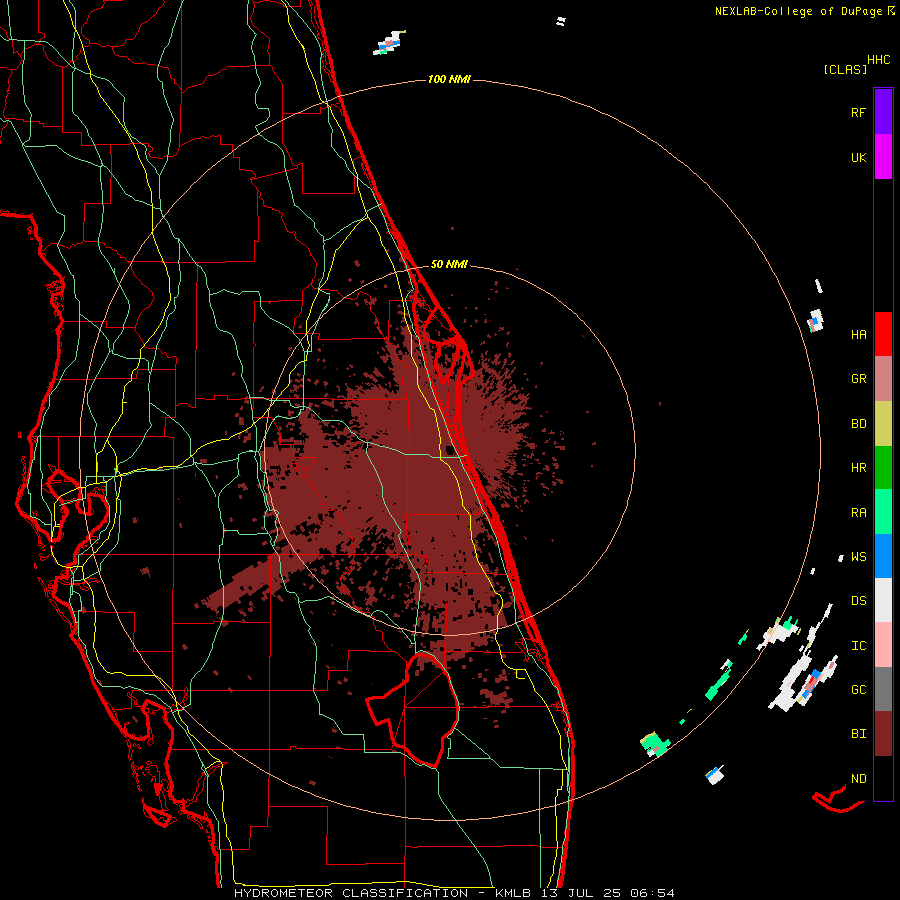Click the BI dark red legend swatch
This screenshot has height=900, width=900.
click(883, 734)
